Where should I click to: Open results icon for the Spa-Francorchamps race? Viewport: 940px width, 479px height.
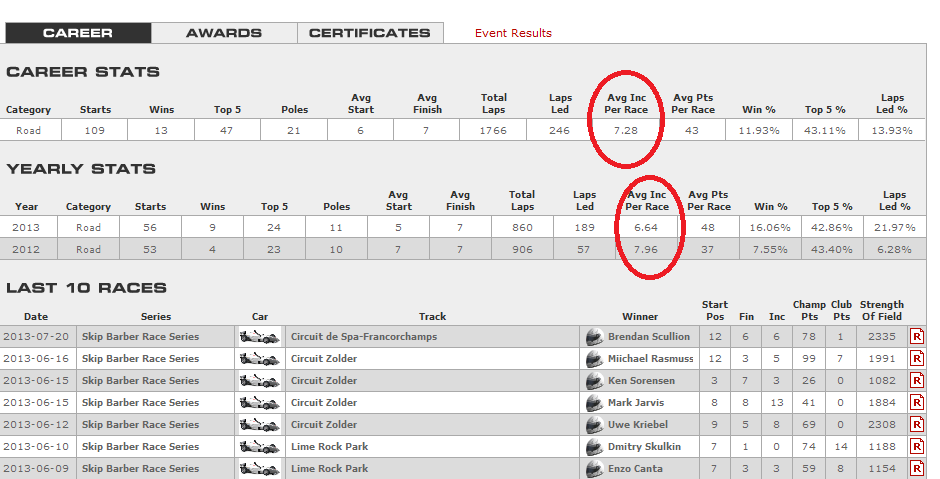tap(916, 337)
